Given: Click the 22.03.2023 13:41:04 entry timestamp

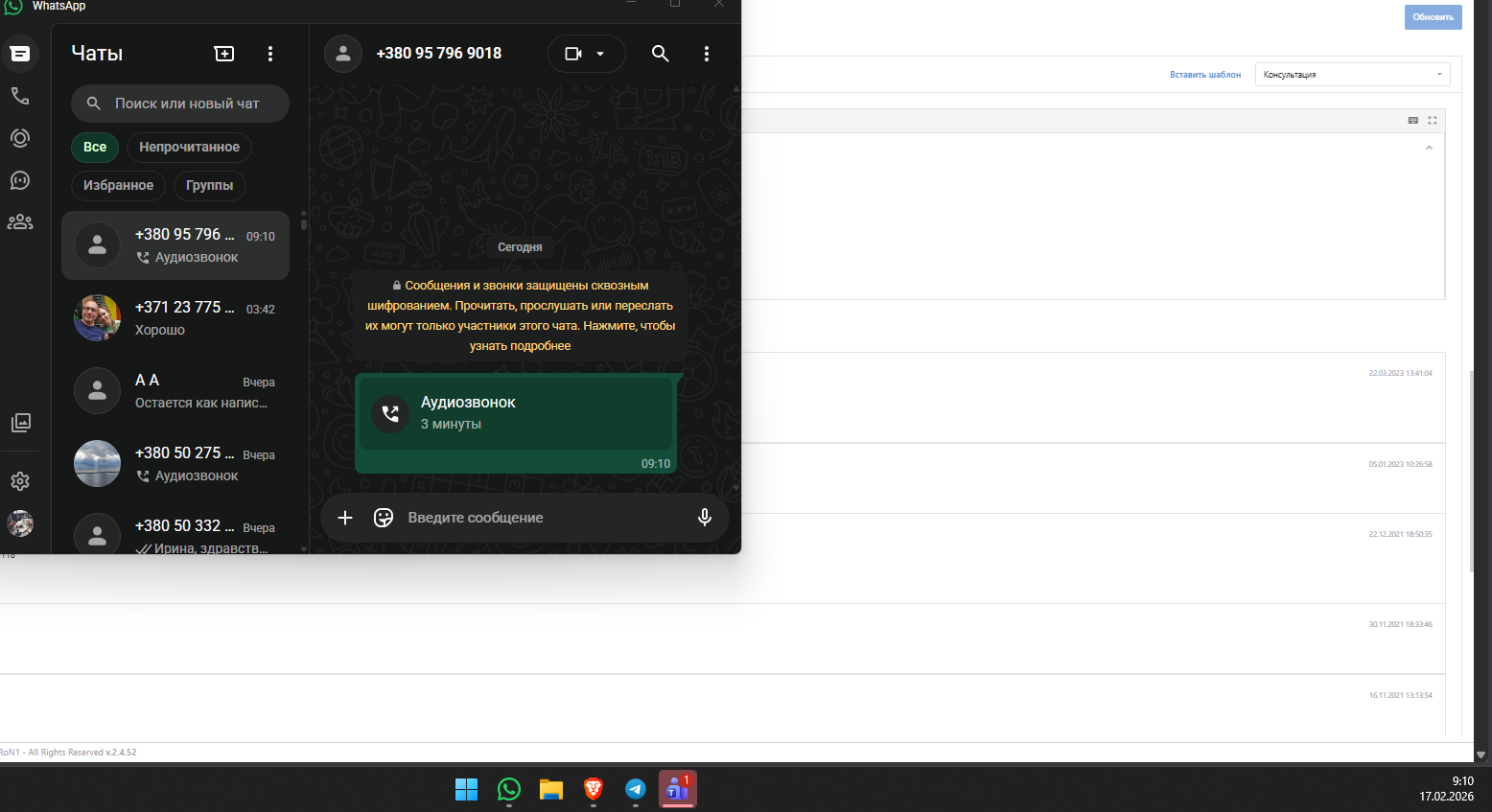Looking at the screenshot, I should [x=1401, y=373].
